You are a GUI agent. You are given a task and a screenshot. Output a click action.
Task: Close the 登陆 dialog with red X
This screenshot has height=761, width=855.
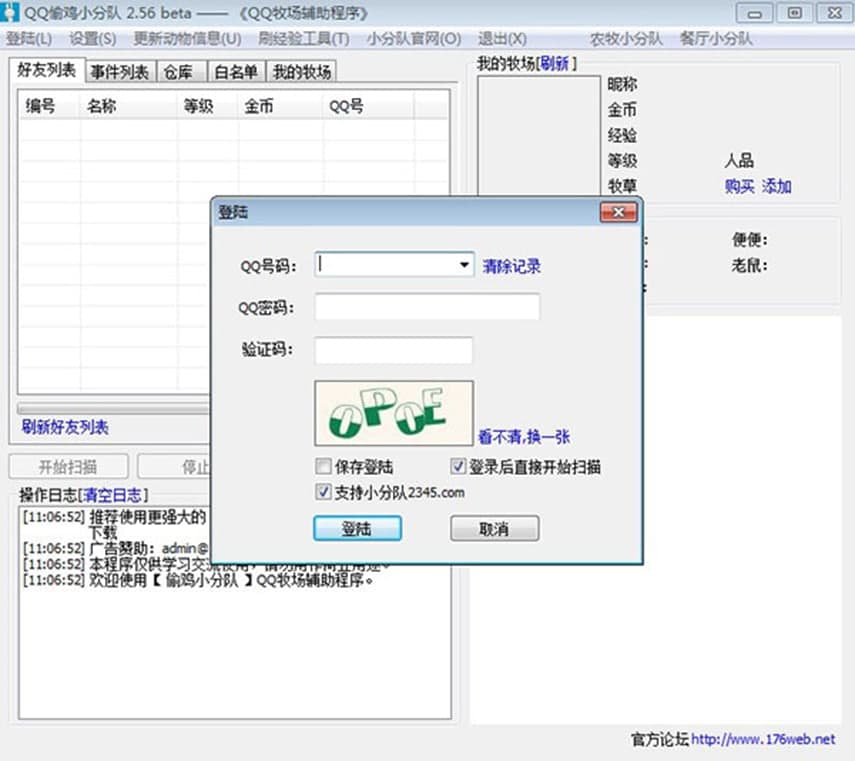coord(618,213)
